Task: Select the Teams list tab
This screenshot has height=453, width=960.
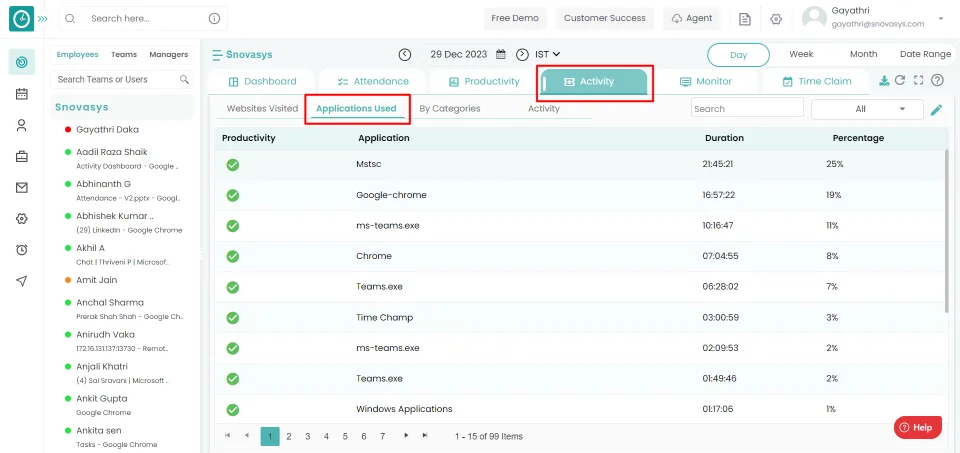Action: (124, 54)
